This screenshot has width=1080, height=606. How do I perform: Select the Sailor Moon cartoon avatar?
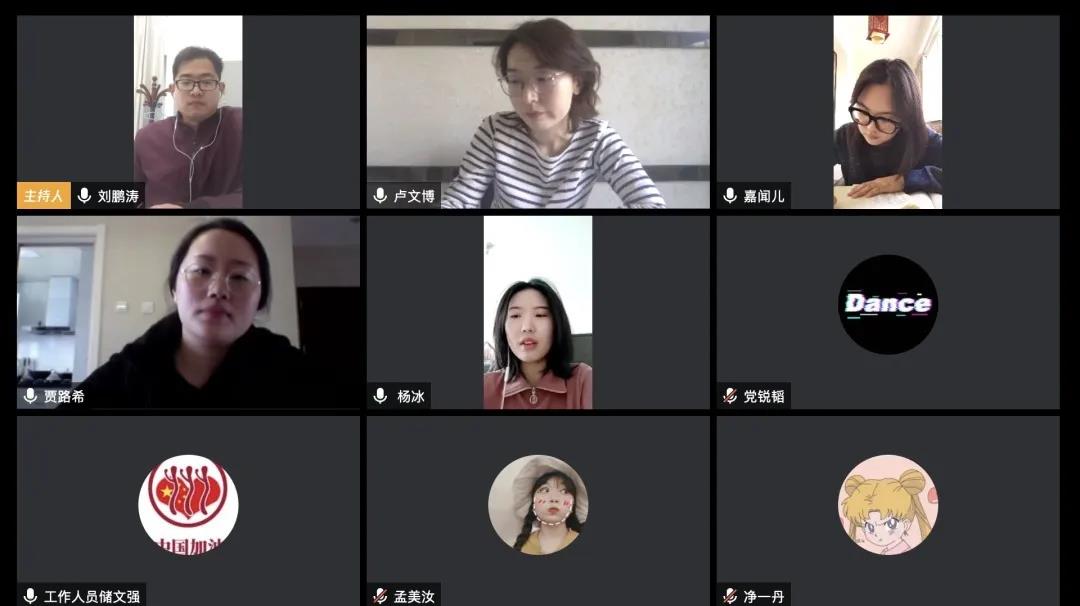888,505
